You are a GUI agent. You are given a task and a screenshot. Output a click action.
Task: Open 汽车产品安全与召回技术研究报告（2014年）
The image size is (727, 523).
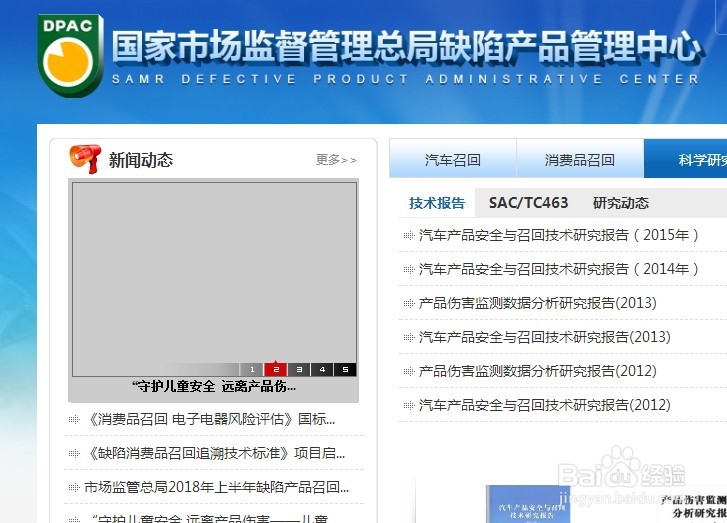[x=559, y=269]
